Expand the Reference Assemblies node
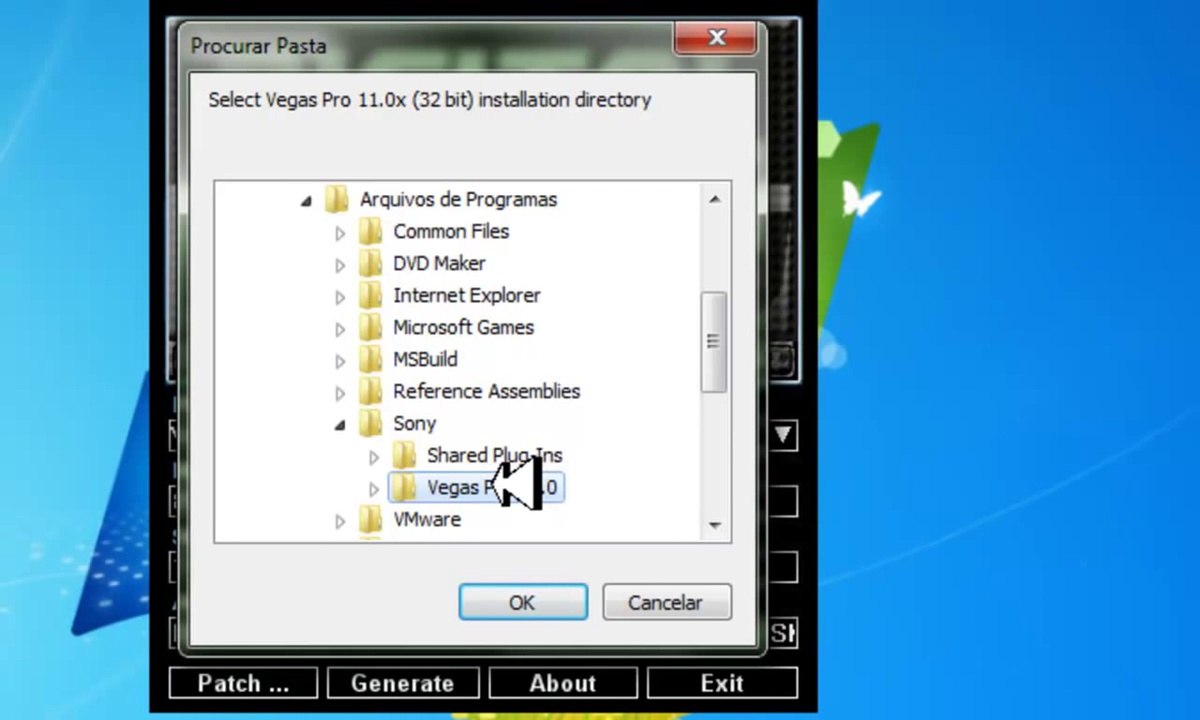 click(x=340, y=393)
